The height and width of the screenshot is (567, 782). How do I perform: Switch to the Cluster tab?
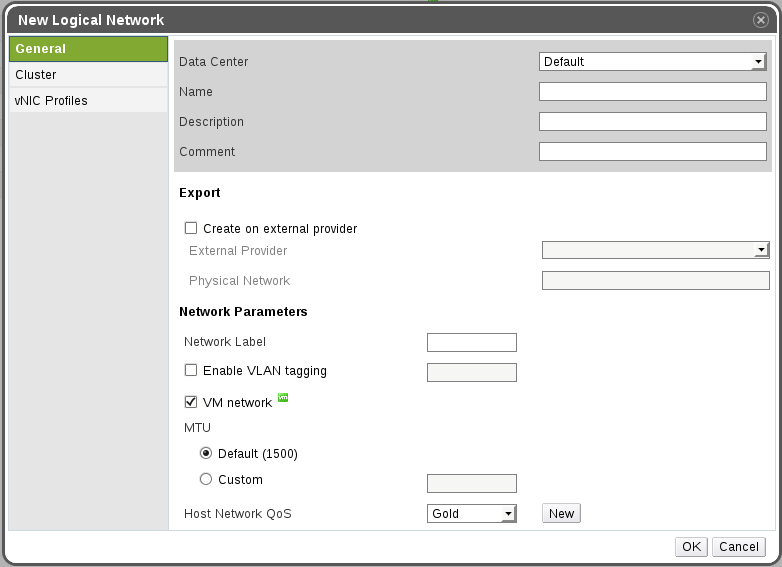point(88,75)
